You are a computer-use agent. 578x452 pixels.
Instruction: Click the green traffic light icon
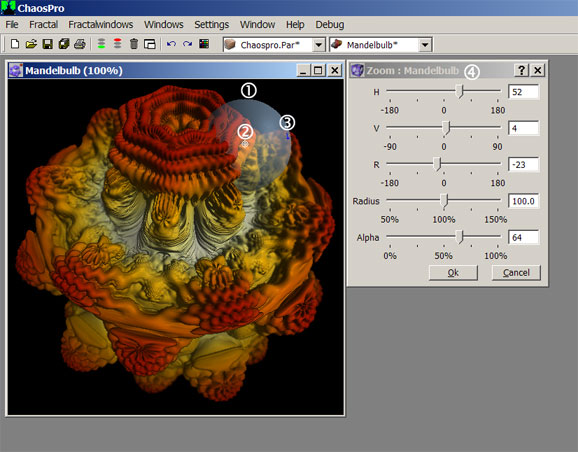point(101,44)
